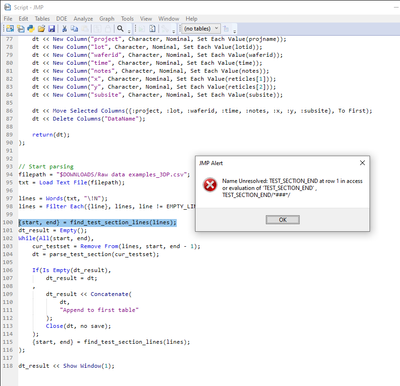Viewport: 400px width, 386px height.
Task: Expand toolbar overflow arrow after search icon
Action: [x=129, y=31]
